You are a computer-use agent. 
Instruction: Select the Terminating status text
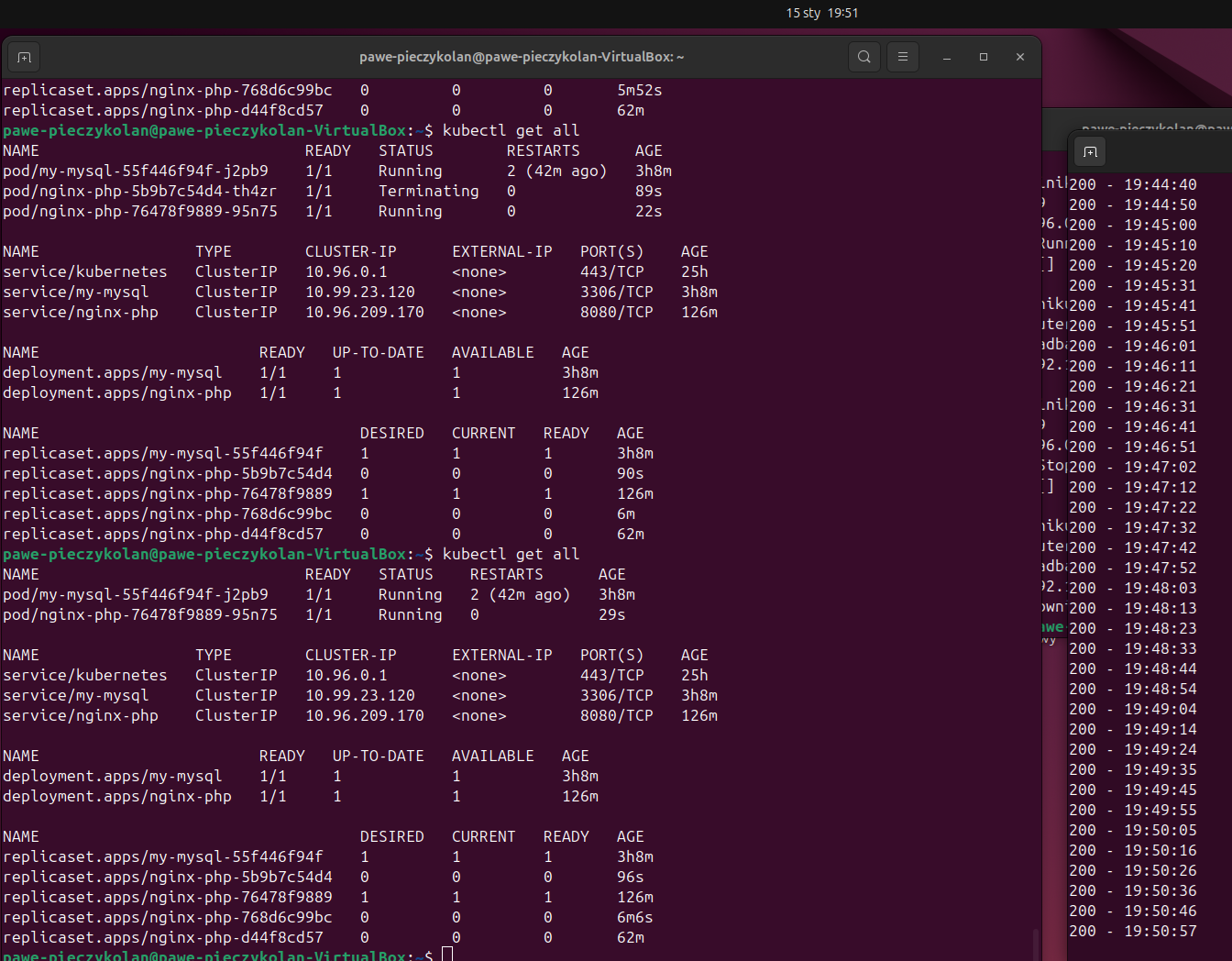(x=429, y=191)
